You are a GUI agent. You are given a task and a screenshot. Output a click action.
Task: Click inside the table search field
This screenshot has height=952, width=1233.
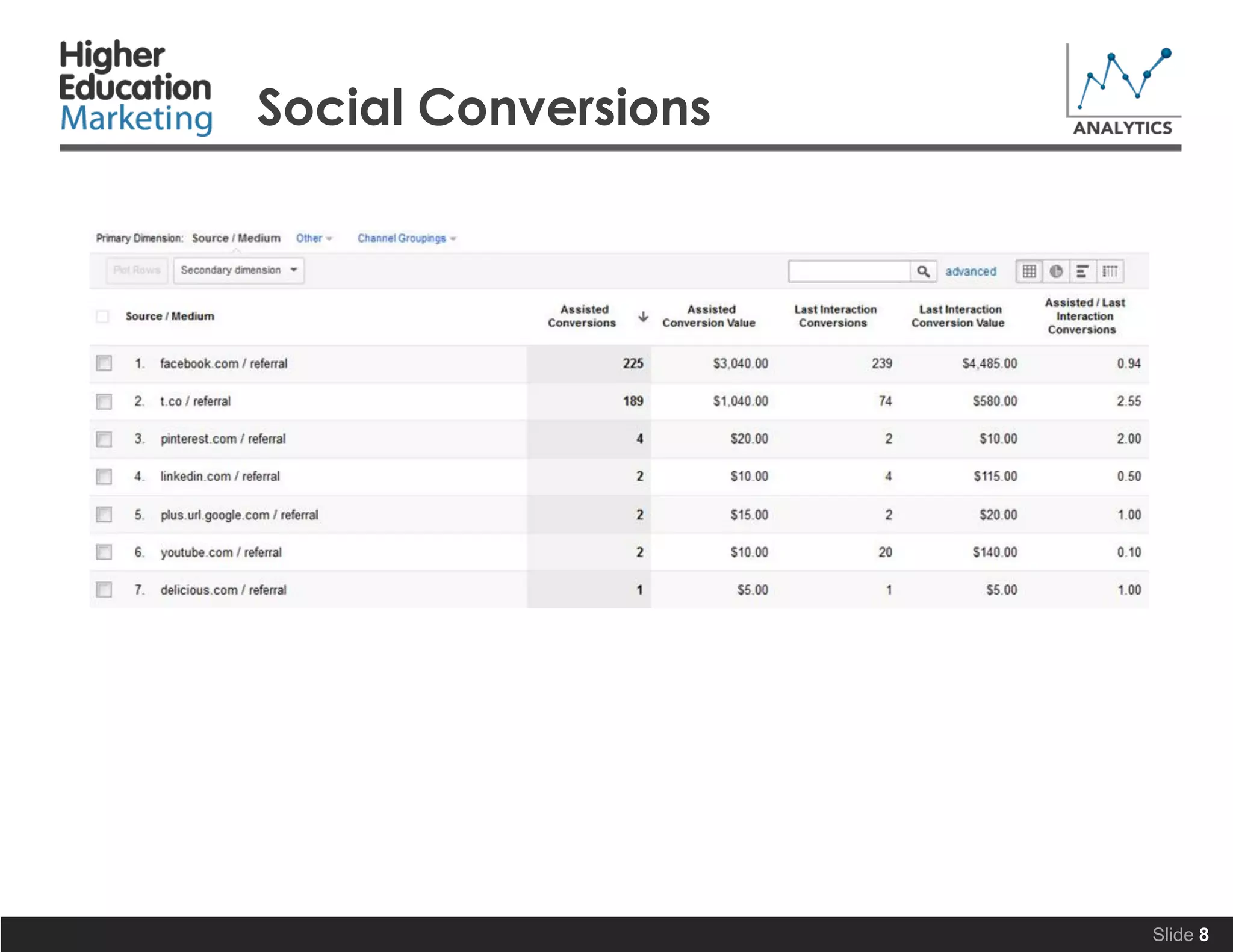tap(849, 271)
